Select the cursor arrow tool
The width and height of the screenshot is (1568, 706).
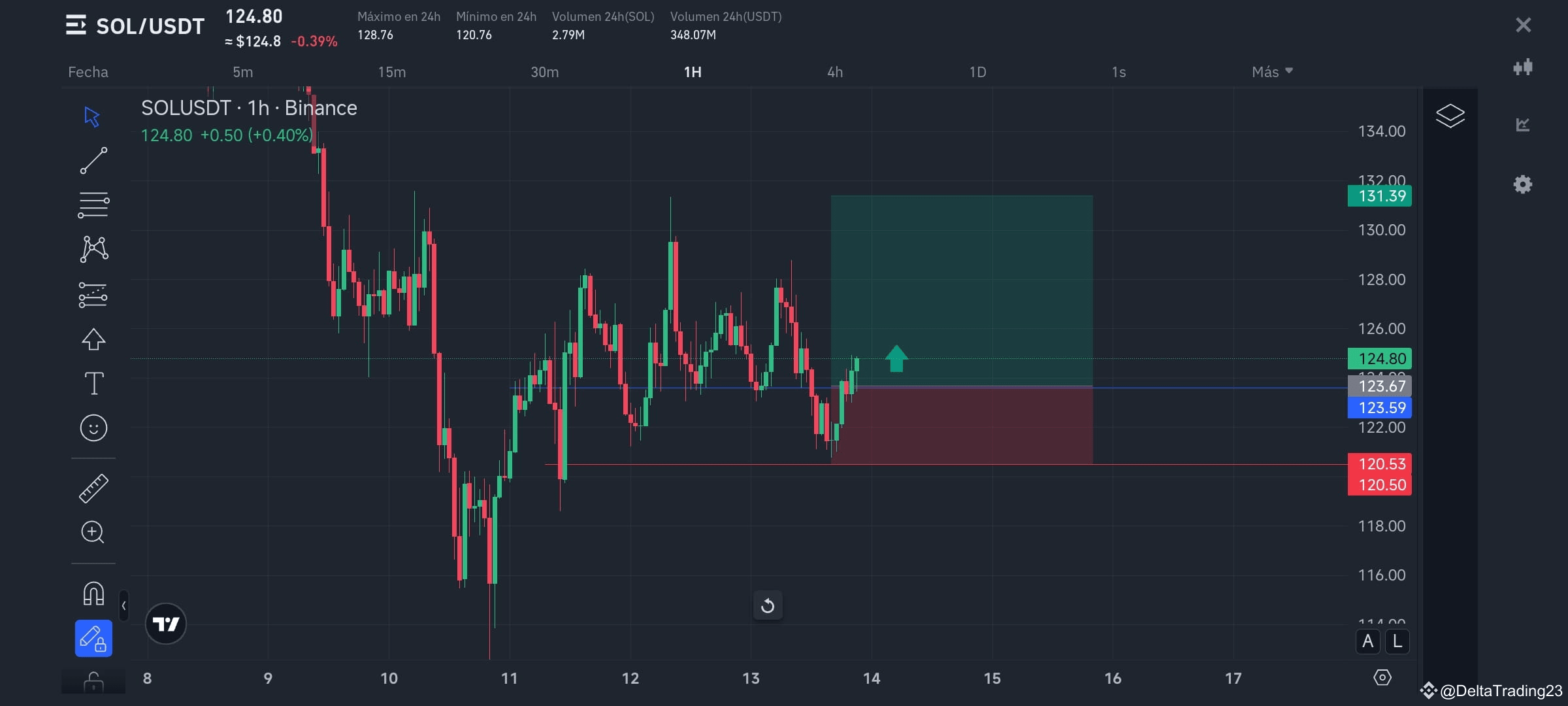[93, 117]
